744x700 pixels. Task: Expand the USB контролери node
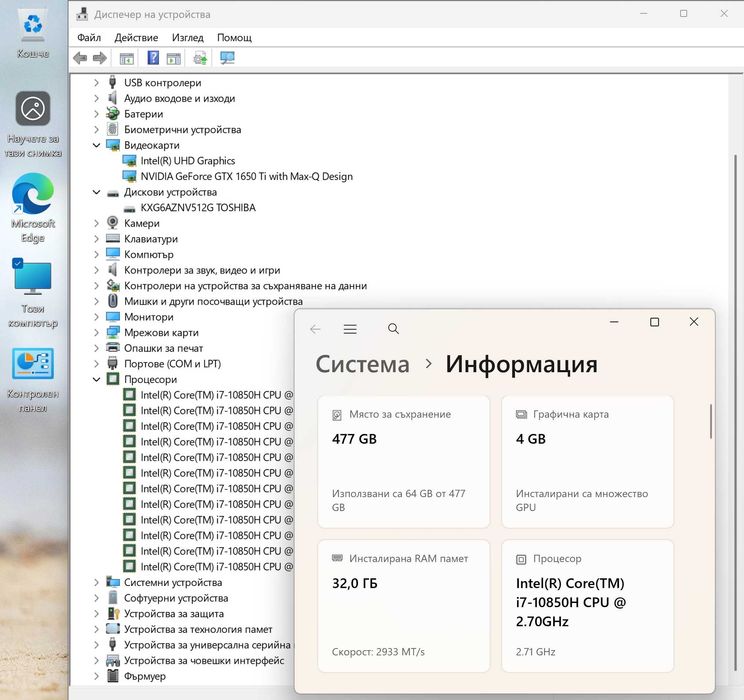96,83
